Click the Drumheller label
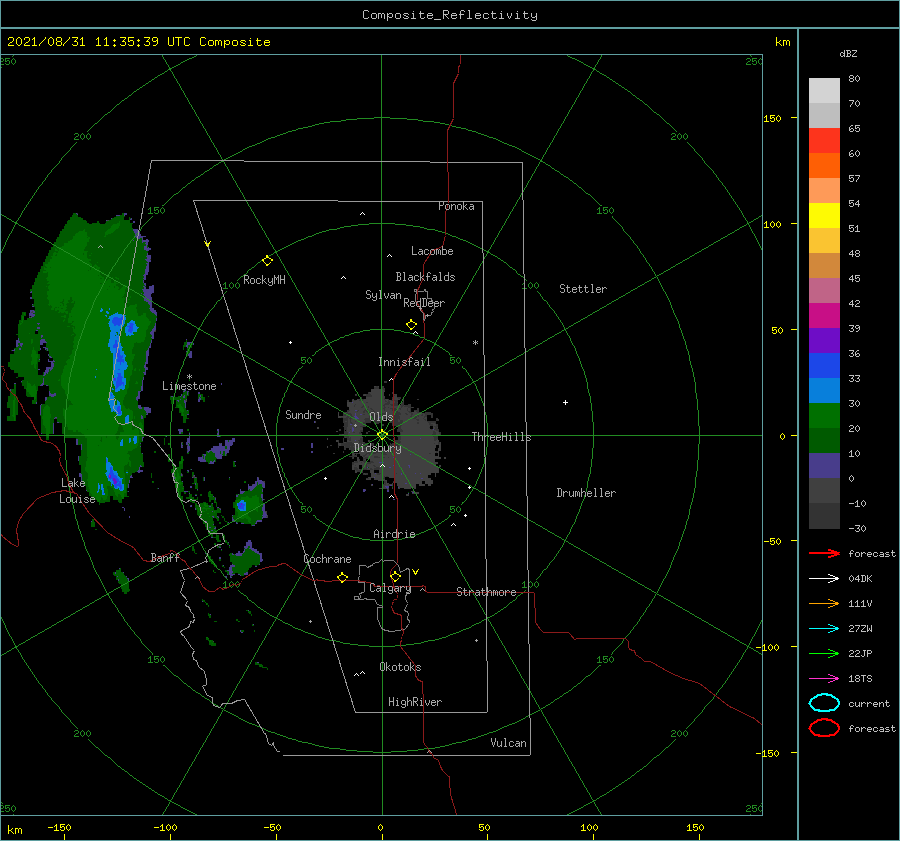The height and width of the screenshot is (841, 900). (586, 493)
